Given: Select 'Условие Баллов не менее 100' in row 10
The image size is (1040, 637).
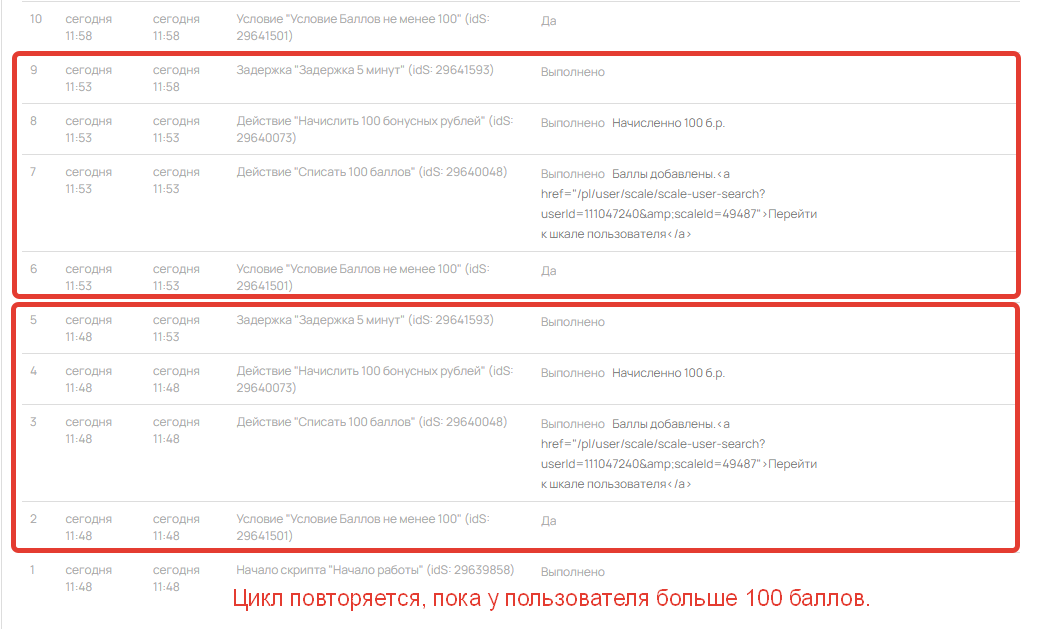Looking at the screenshot, I should [x=363, y=27].
